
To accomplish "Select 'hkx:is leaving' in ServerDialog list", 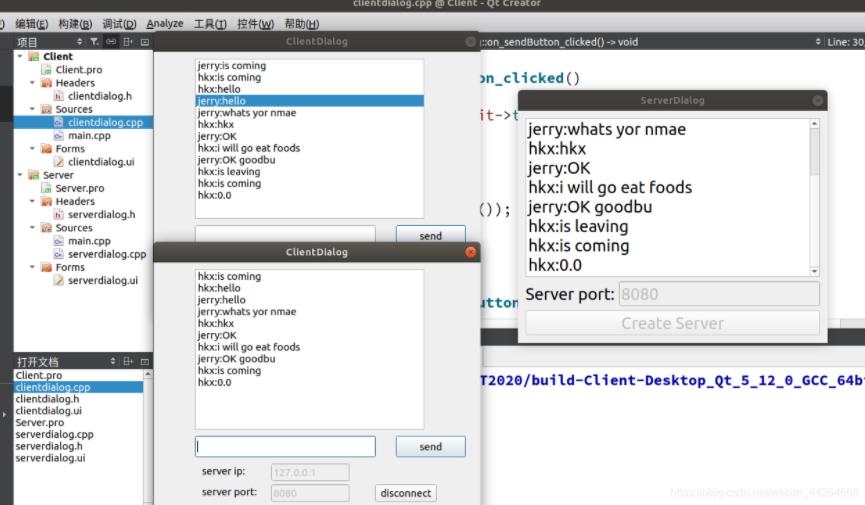I will click(x=578, y=226).
